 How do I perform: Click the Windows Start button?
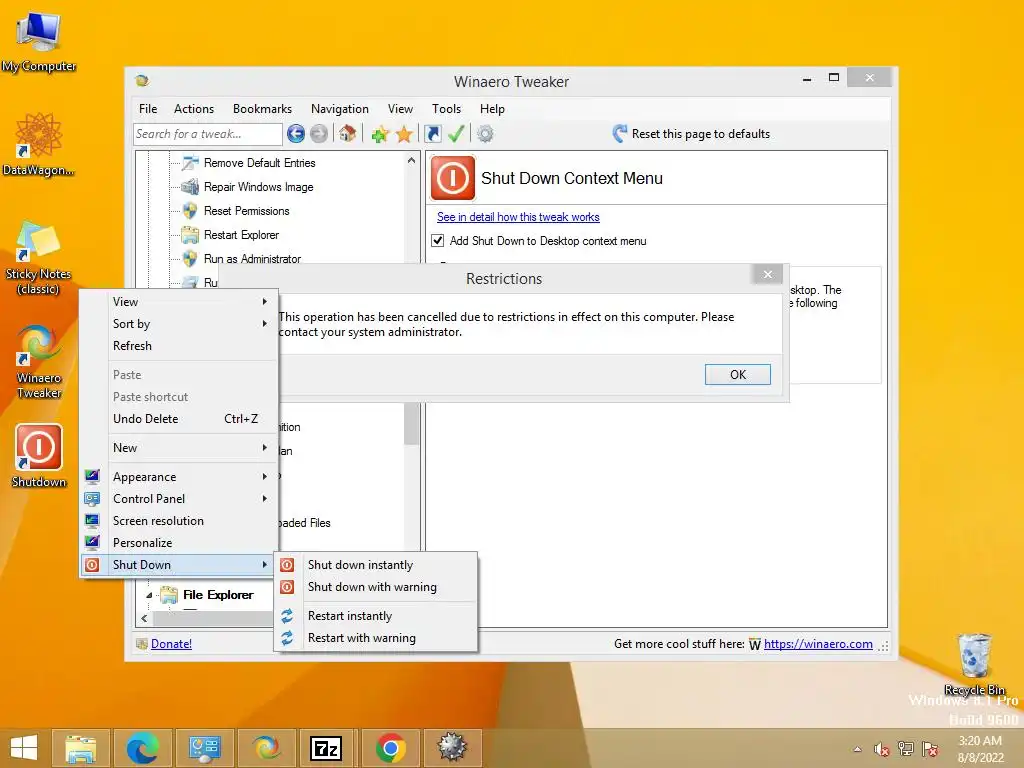coord(24,748)
